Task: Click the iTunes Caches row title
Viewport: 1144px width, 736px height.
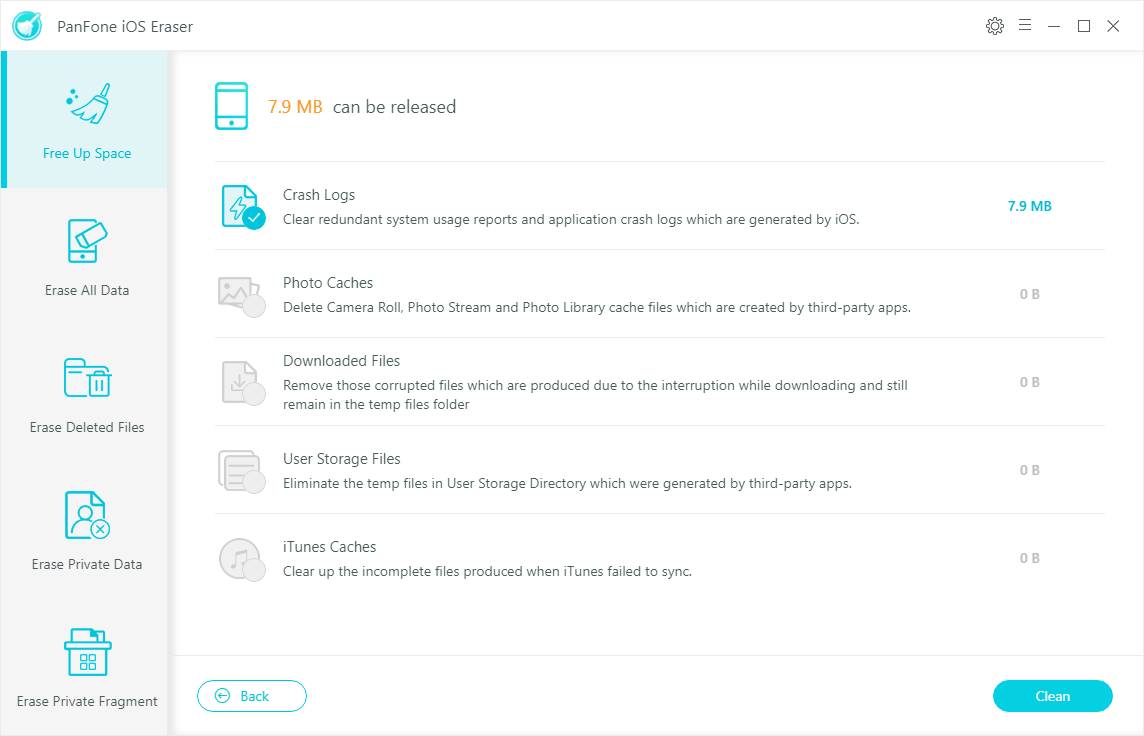Action: click(329, 547)
